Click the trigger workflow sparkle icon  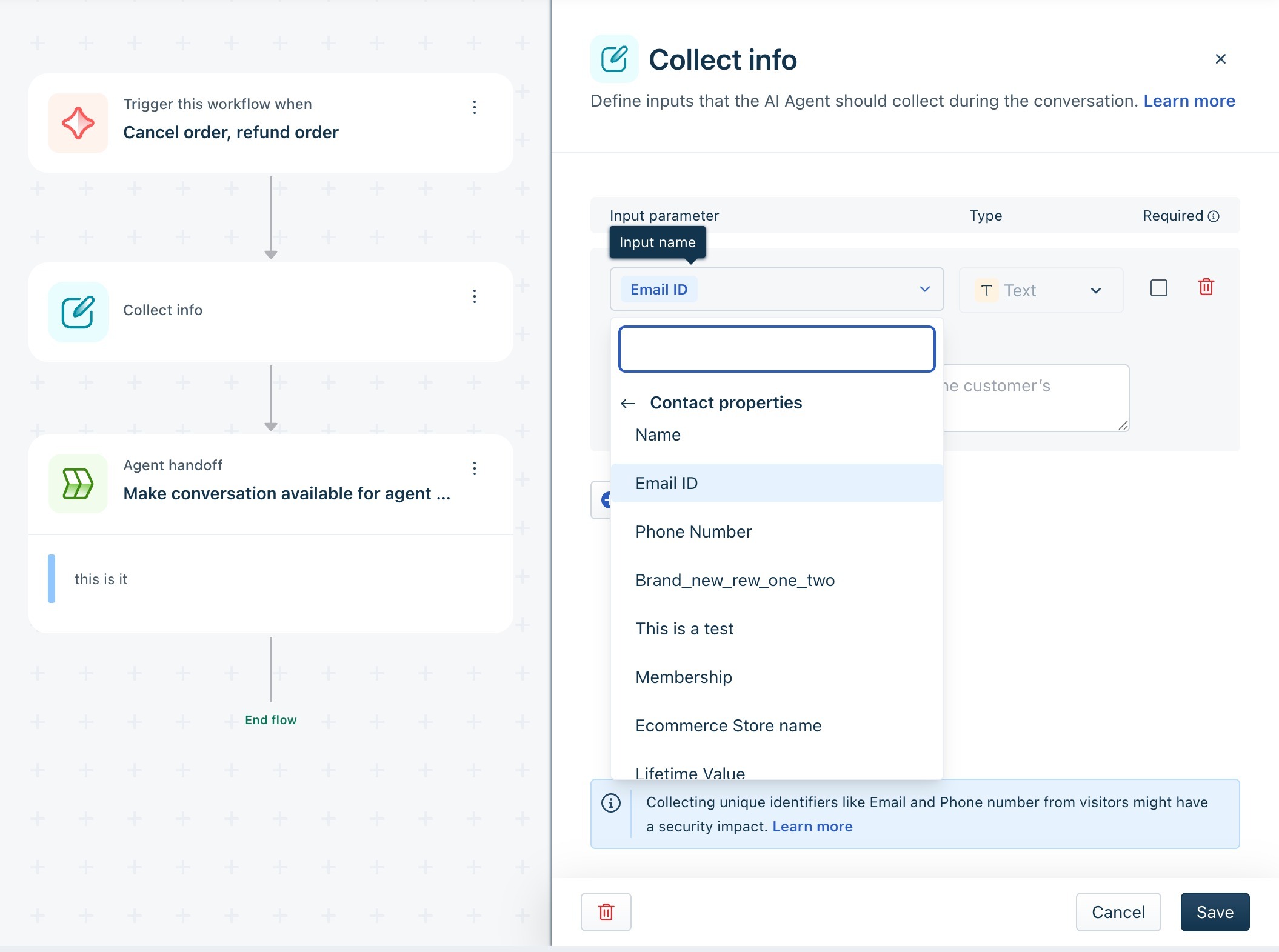coord(78,123)
